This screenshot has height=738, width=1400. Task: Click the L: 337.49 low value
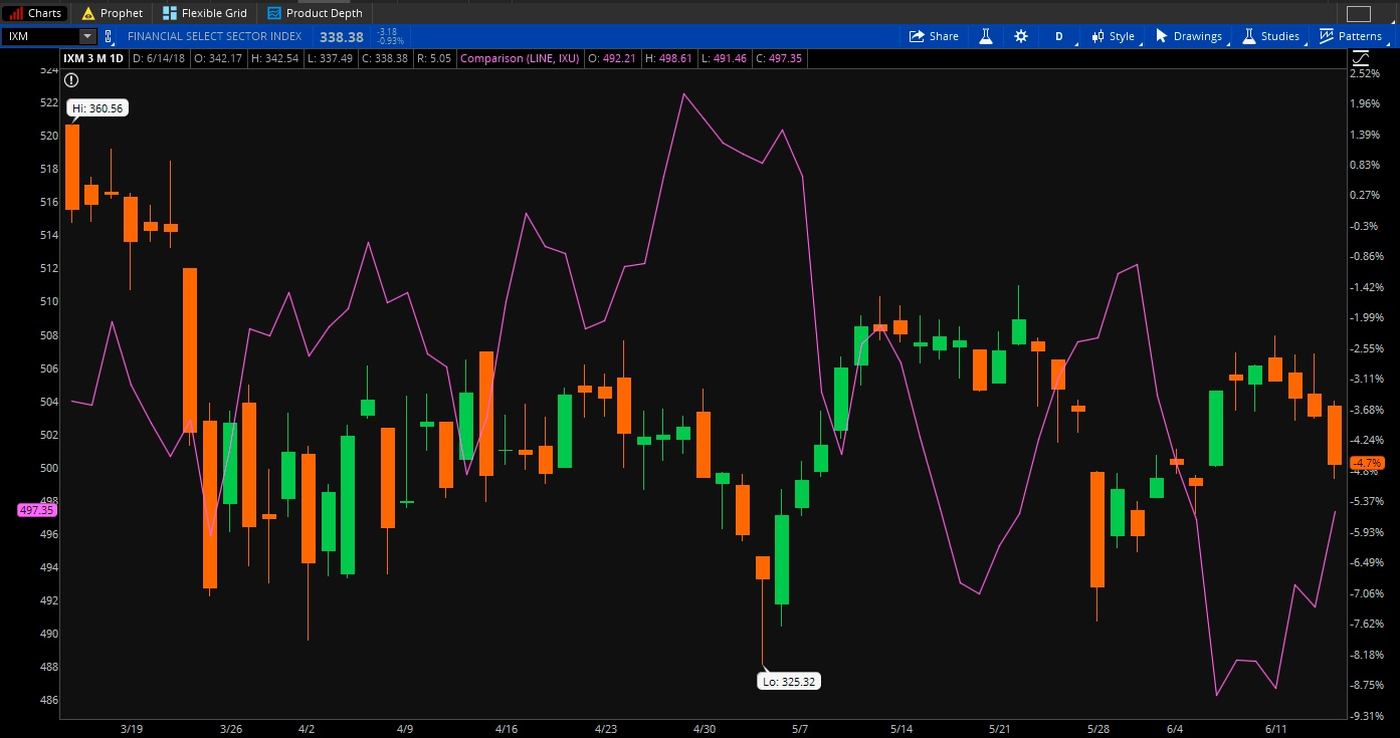(329, 58)
